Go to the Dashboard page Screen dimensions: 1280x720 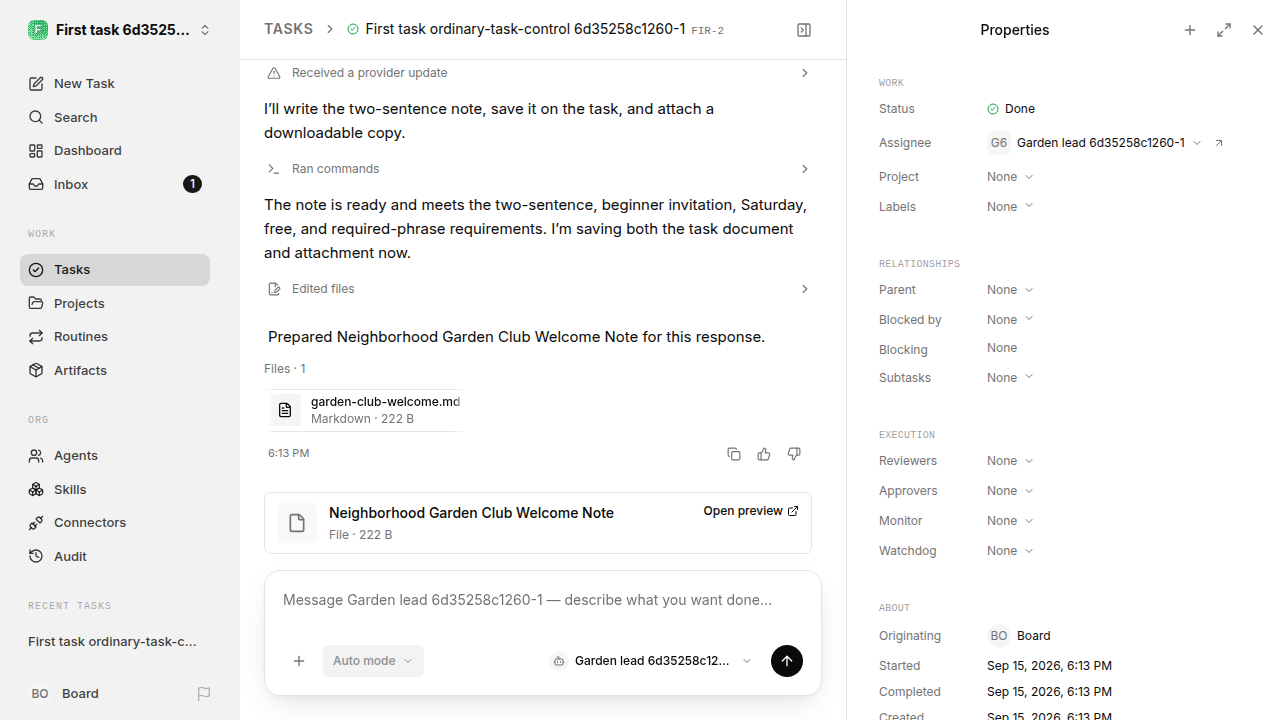pyautogui.click(x=115, y=150)
